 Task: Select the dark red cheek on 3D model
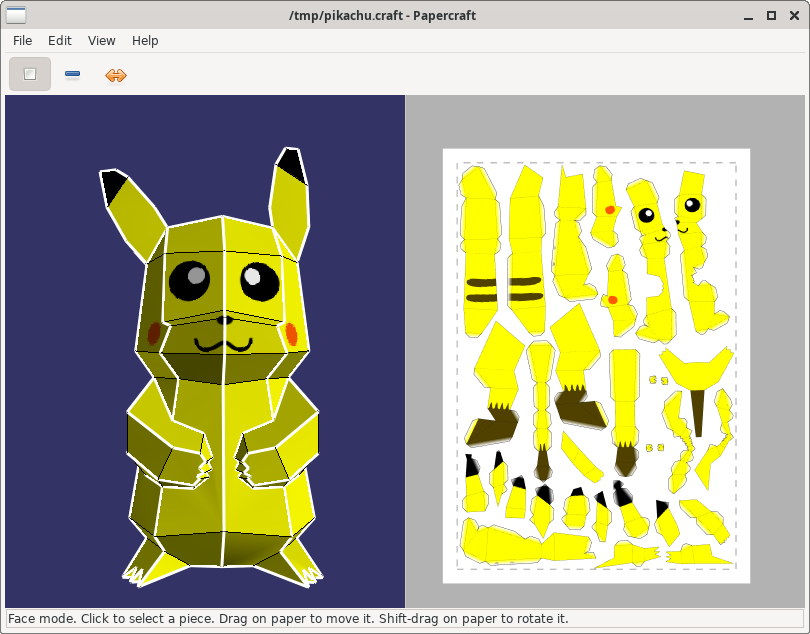coord(154,333)
